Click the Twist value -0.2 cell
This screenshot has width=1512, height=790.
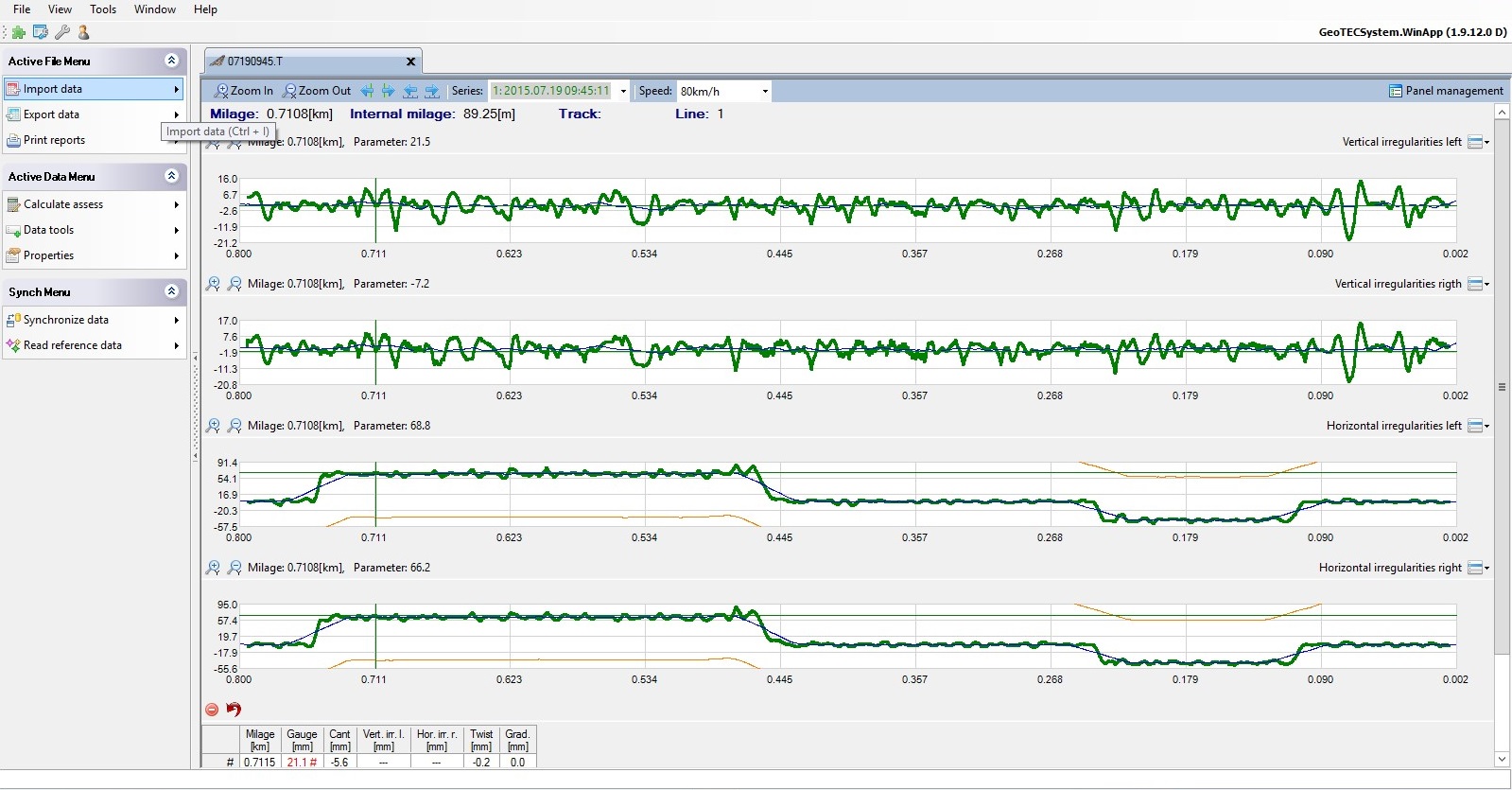pos(481,762)
